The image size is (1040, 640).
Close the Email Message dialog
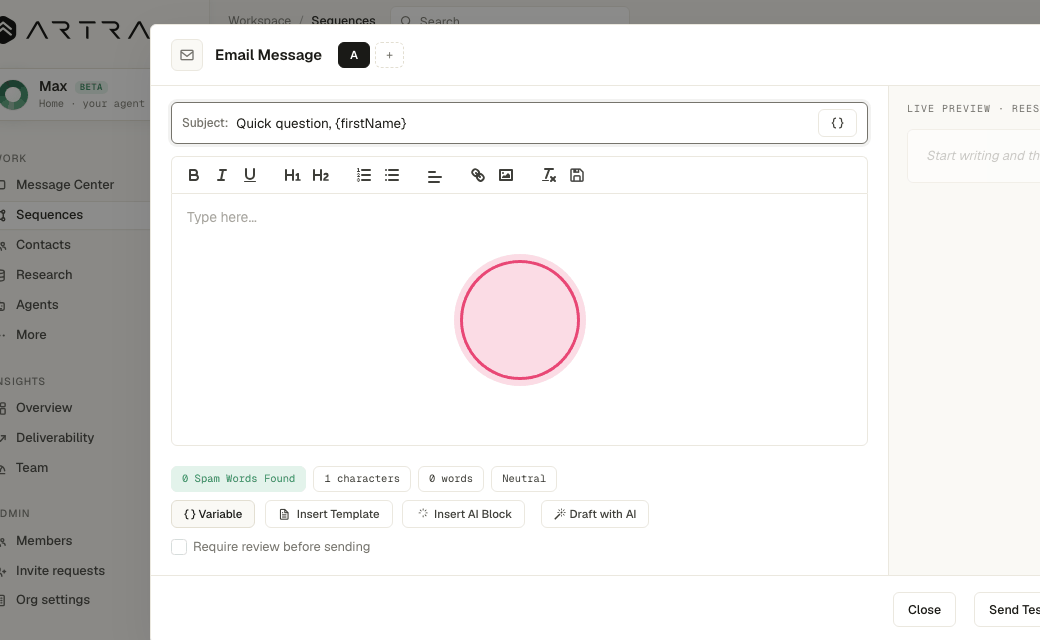(x=924, y=609)
